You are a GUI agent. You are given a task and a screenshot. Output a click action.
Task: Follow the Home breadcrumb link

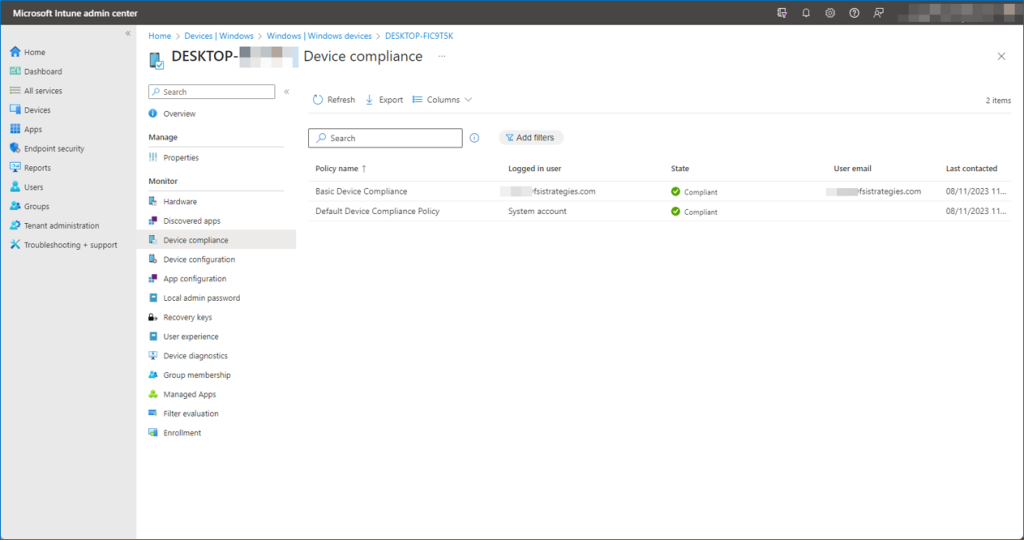click(159, 36)
